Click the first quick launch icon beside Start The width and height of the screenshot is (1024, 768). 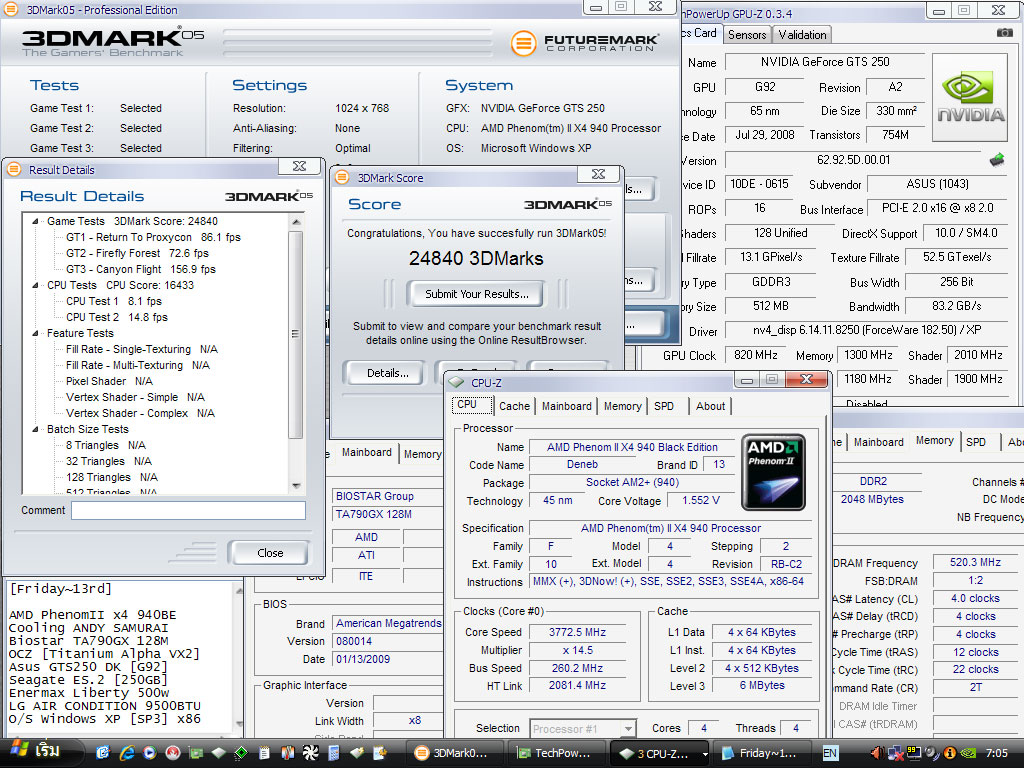(x=103, y=753)
